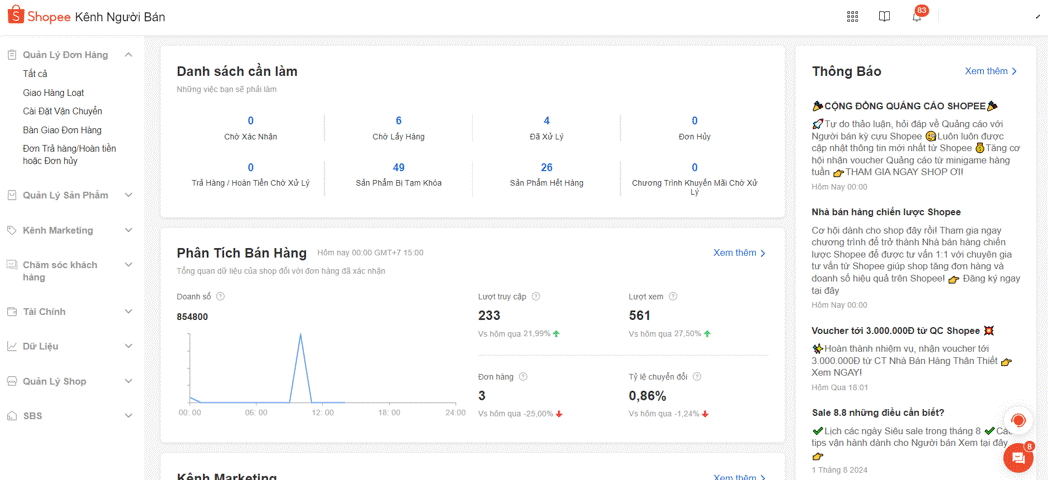Expand the Kênh Marketing sidebar menu
Viewport: 1048px width, 480px height.
coord(128,230)
